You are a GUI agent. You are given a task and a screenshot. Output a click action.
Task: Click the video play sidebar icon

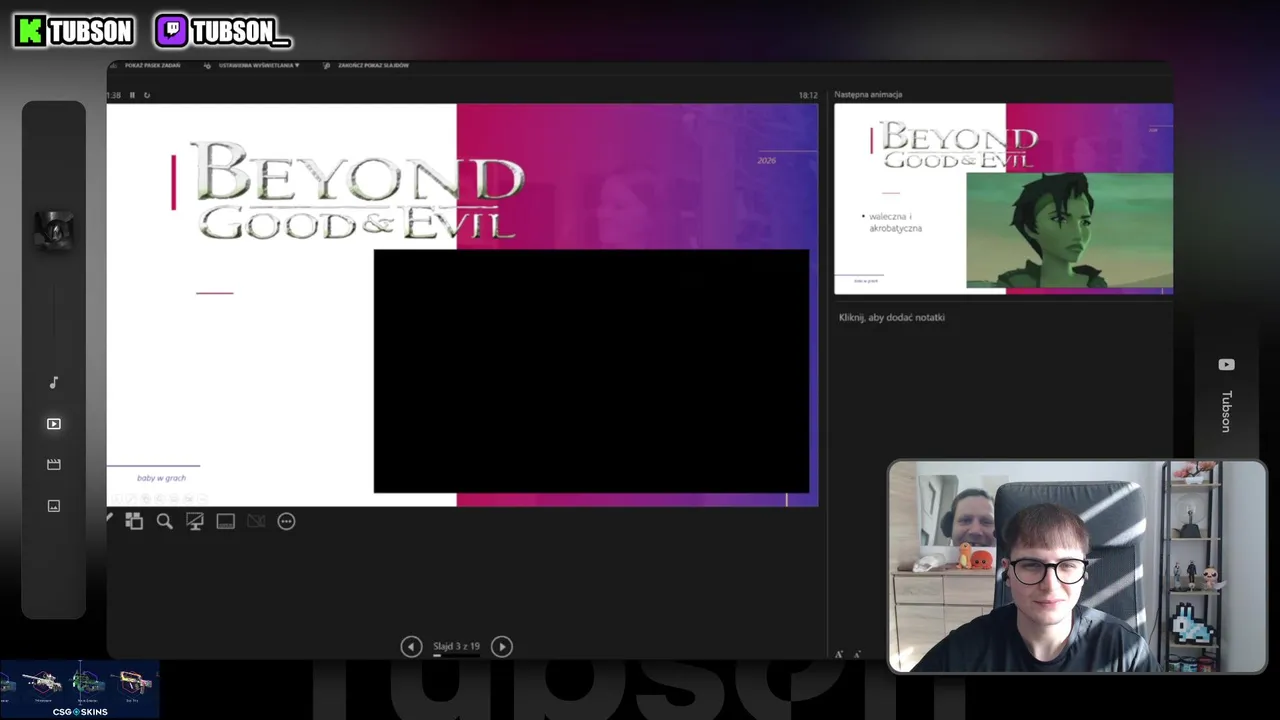click(54, 424)
